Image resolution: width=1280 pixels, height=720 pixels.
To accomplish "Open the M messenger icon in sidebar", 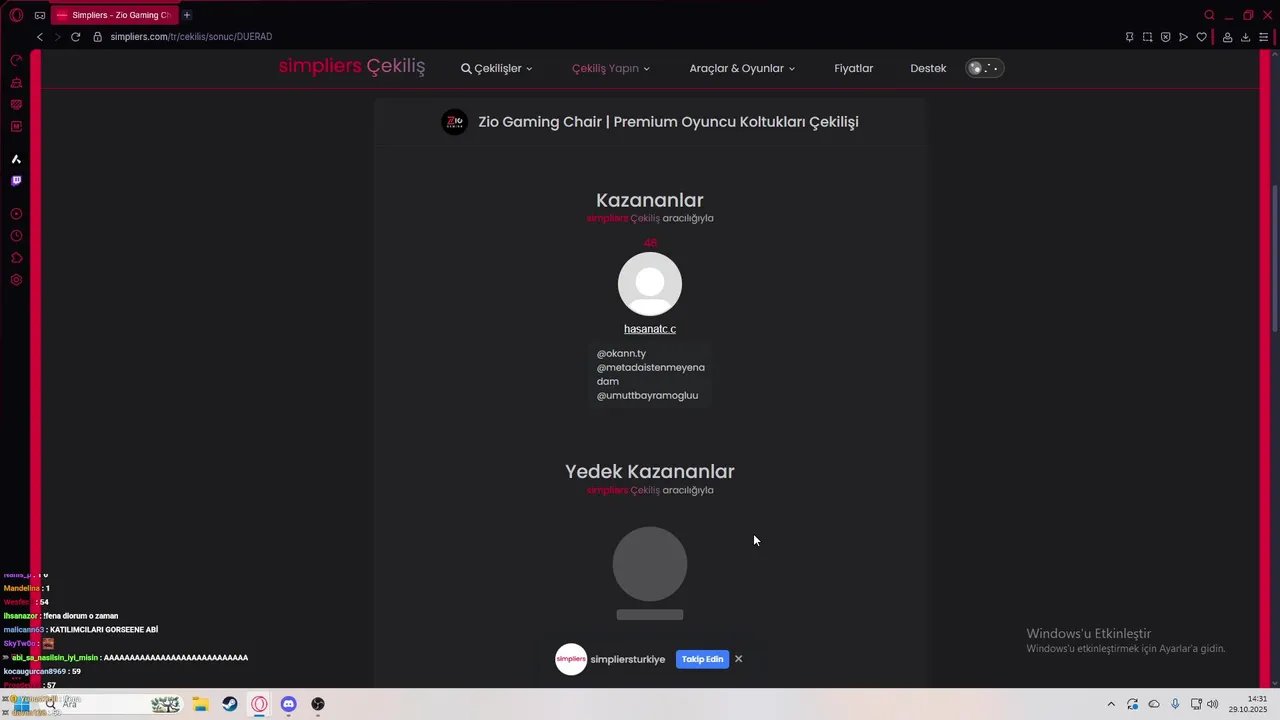I will [16, 127].
